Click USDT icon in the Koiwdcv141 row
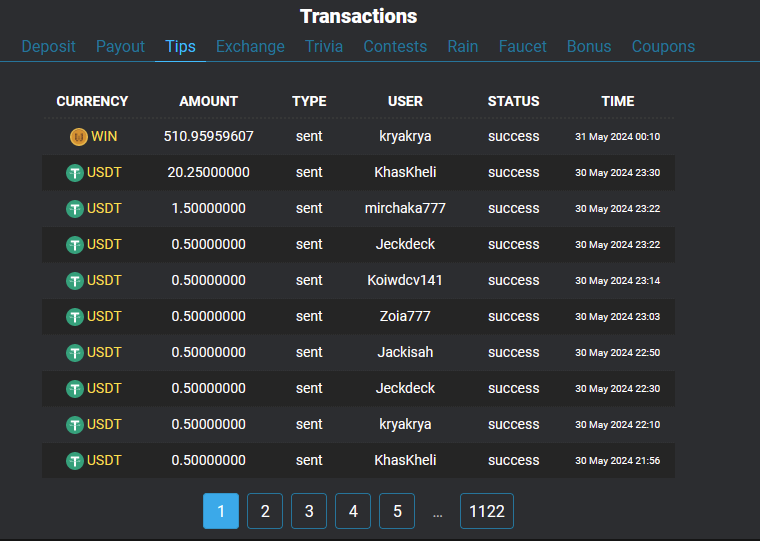 75,281
